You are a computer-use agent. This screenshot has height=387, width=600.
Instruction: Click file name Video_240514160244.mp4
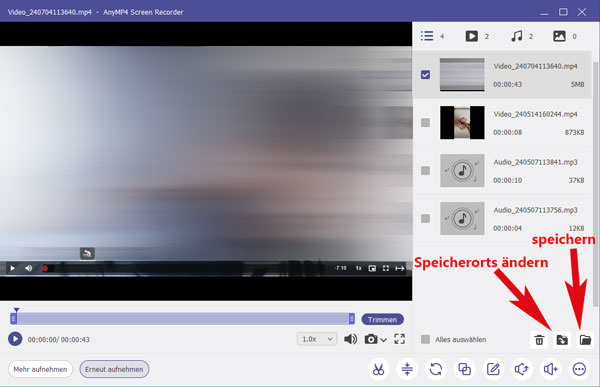535,114
